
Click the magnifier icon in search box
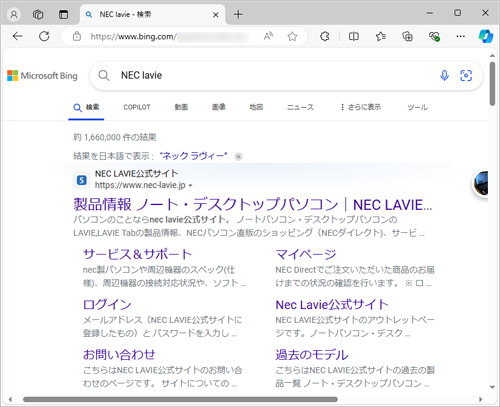tap(104, 76)
